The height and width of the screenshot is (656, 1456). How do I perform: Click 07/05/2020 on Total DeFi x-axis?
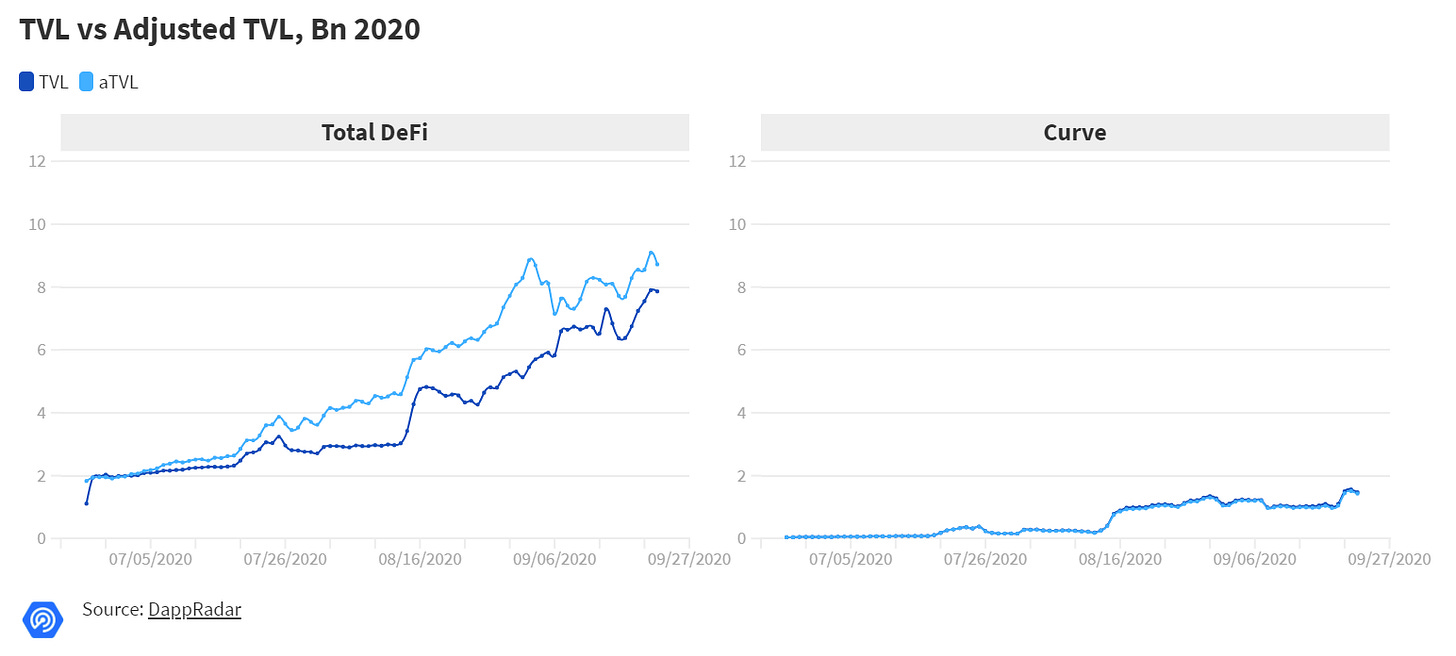[149, 558]
